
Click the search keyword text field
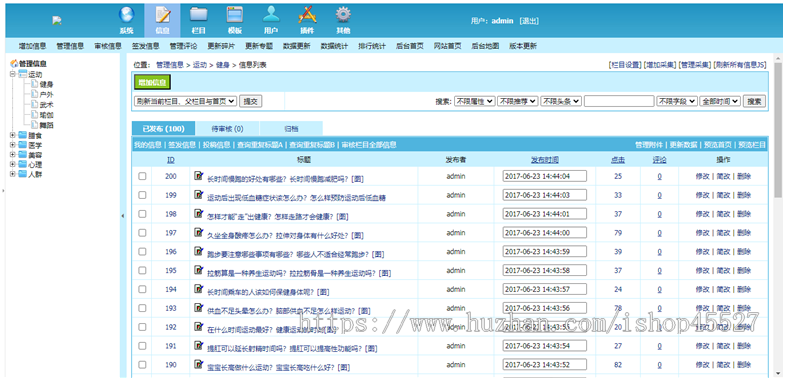coord(619,101)
